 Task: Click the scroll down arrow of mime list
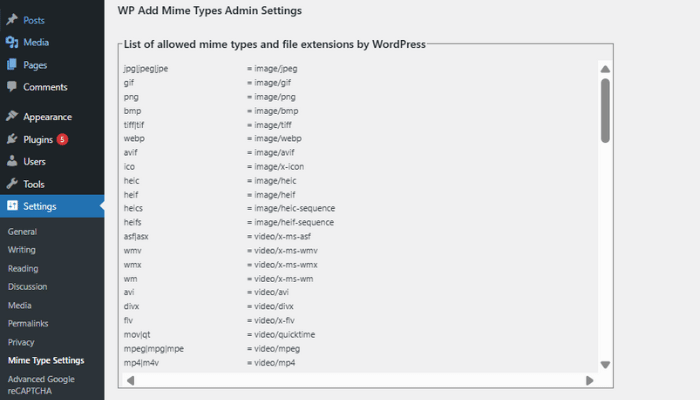[605, 364]
